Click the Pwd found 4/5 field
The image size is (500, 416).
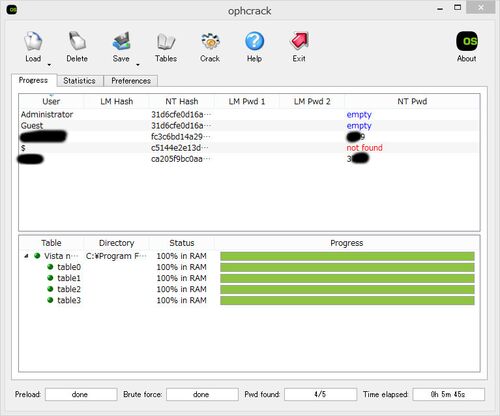[x=320, y=394]
